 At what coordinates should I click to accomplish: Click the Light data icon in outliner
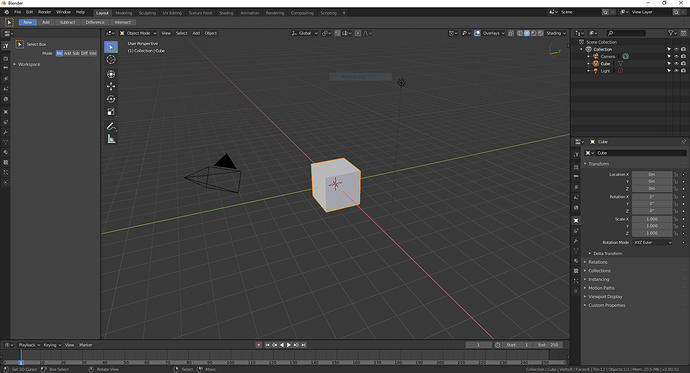(620, 70)
